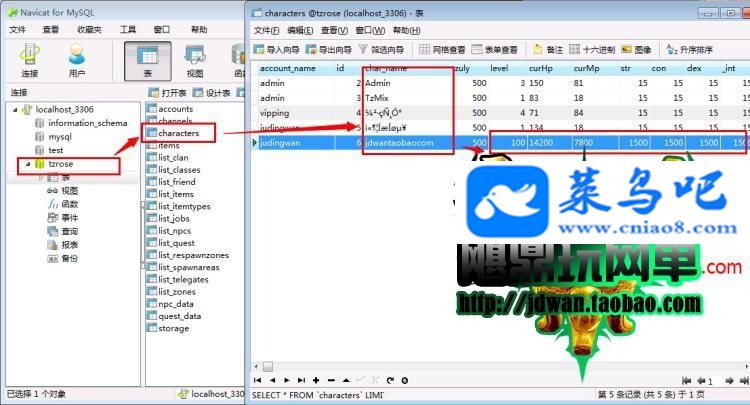Select accounts table in list
This screenshot has height=405, width=750.
pyautogui.click(x=176, y=109)
